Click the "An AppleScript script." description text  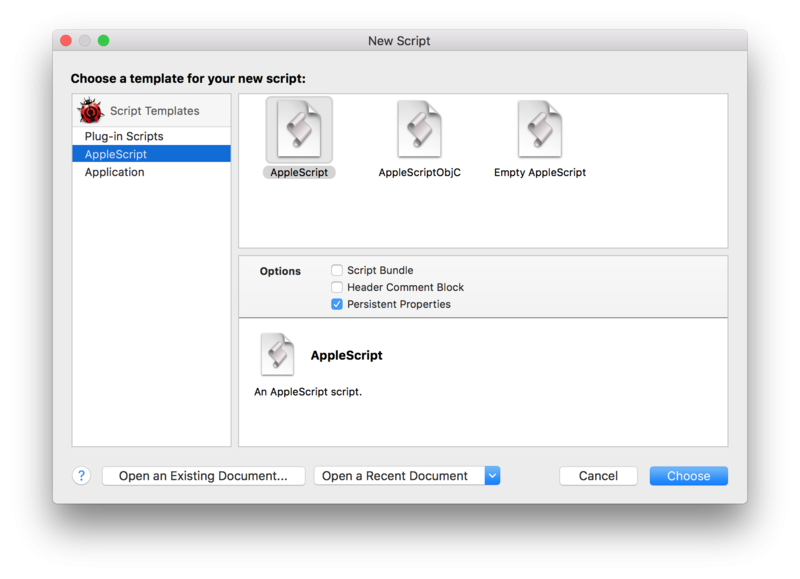pyautogui.click(x=308, y=392)
